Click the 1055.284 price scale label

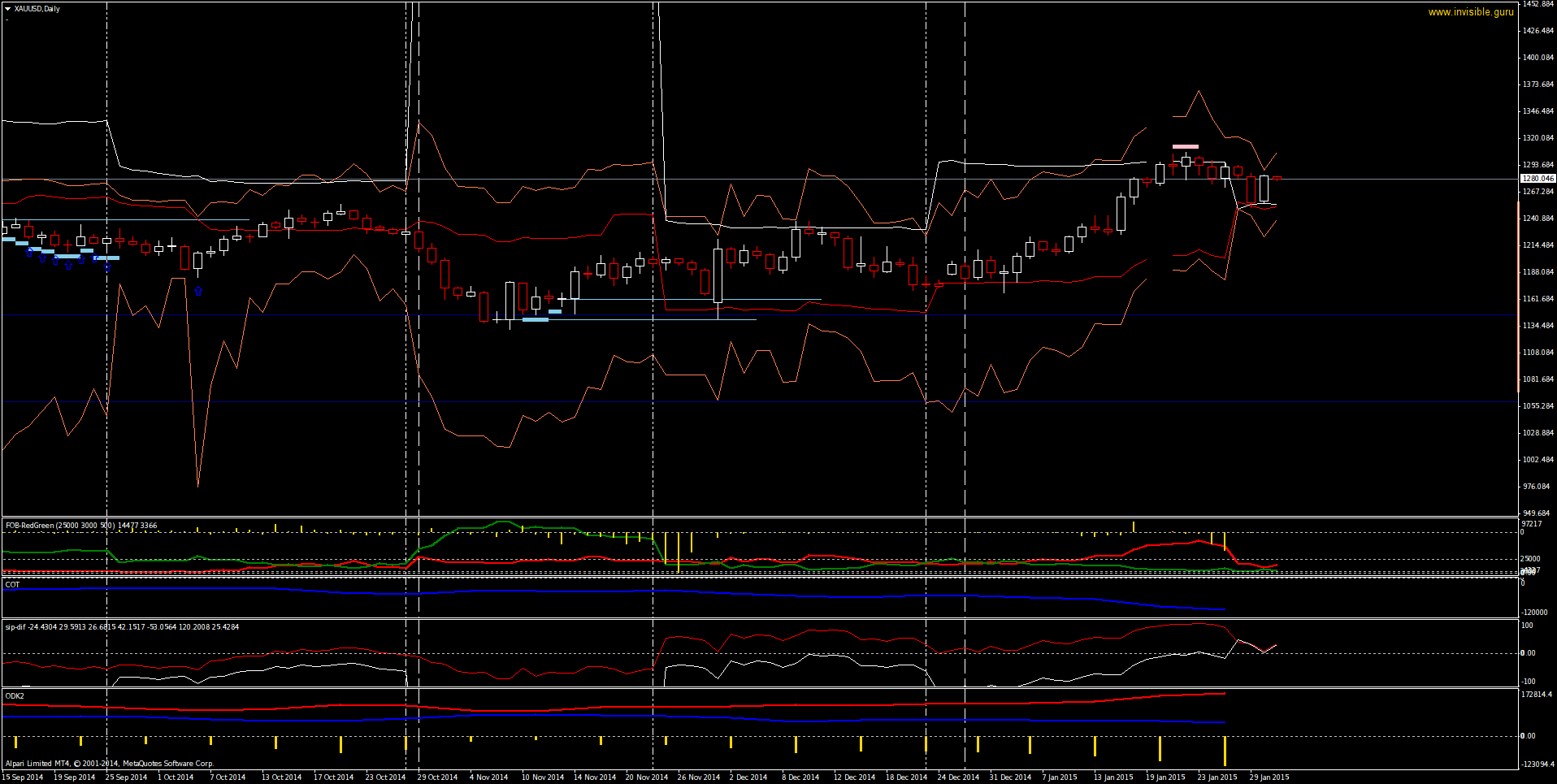point(1538,406)
